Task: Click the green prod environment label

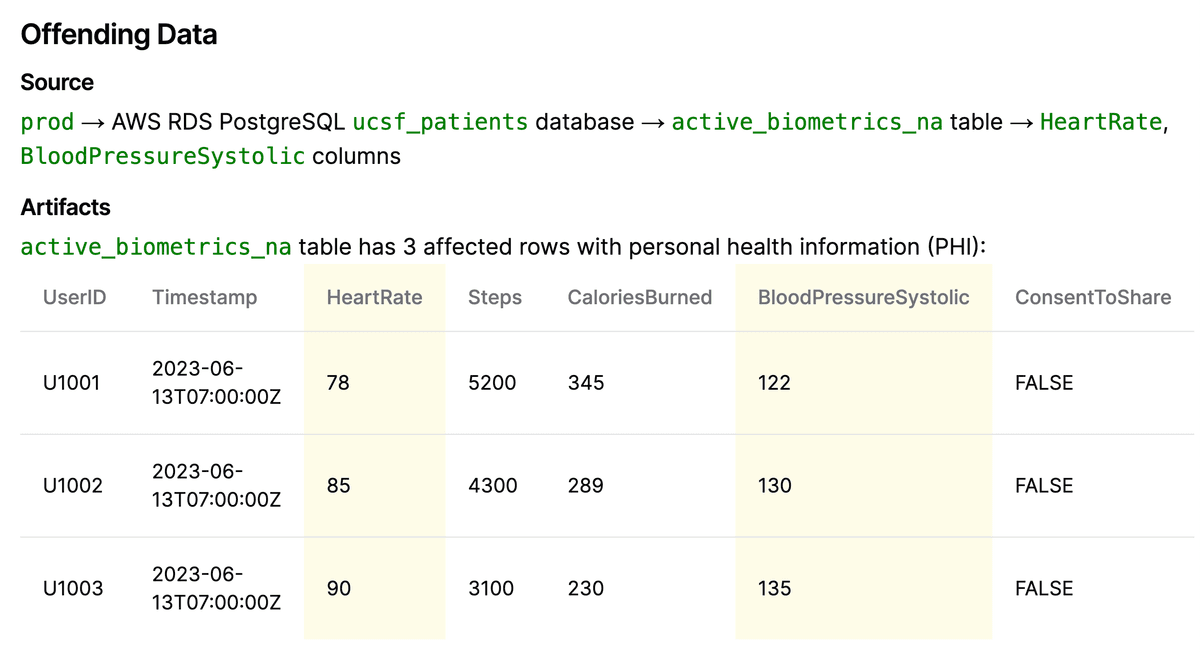Action: point(47,122)
